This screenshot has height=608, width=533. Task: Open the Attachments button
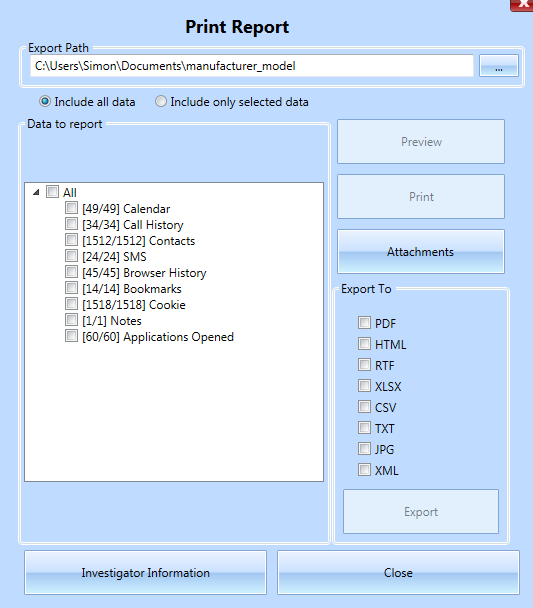421,252
